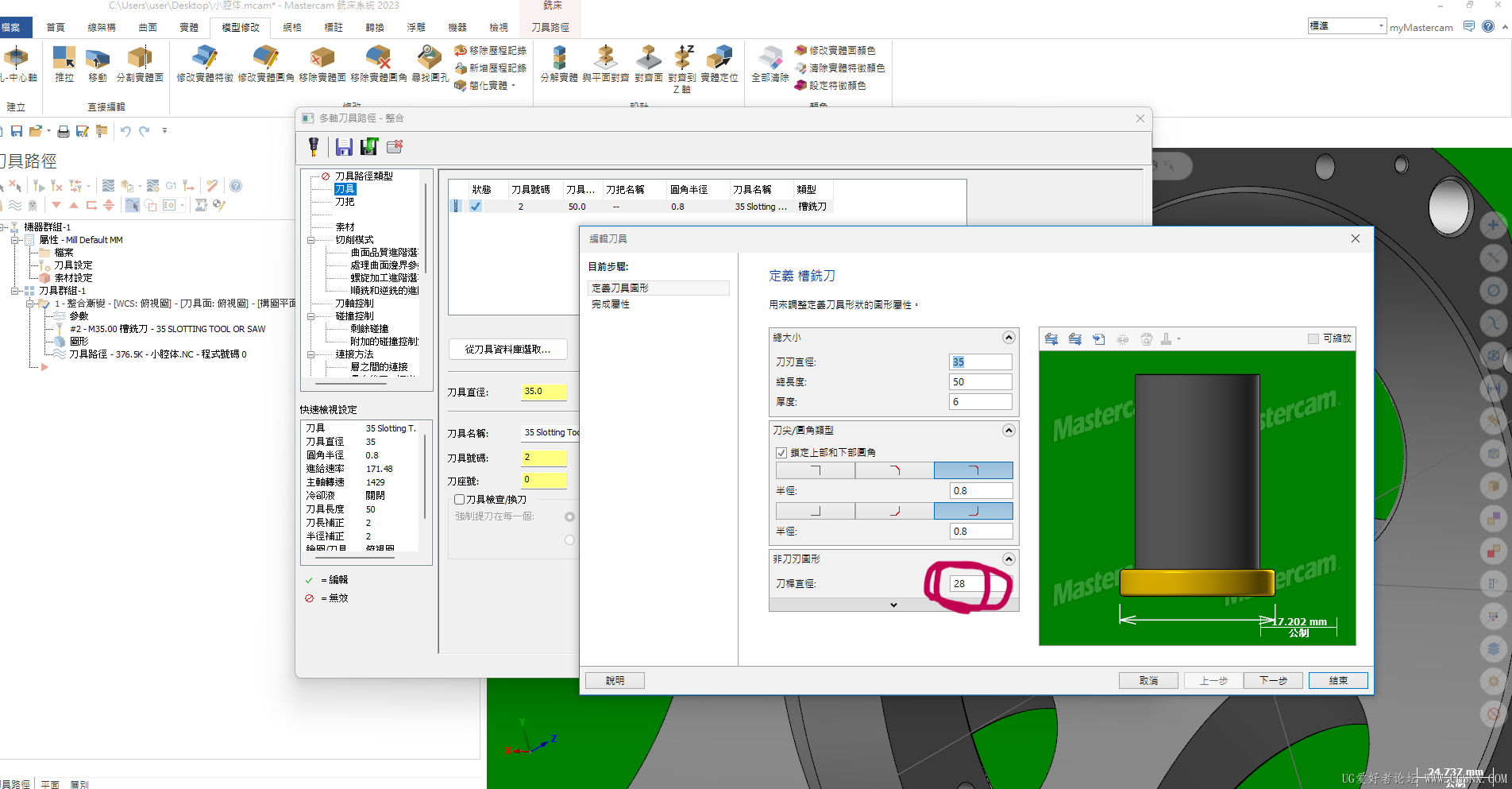
Task: Select 刀把 in the parameter tree
Action: tap(345, 202)
